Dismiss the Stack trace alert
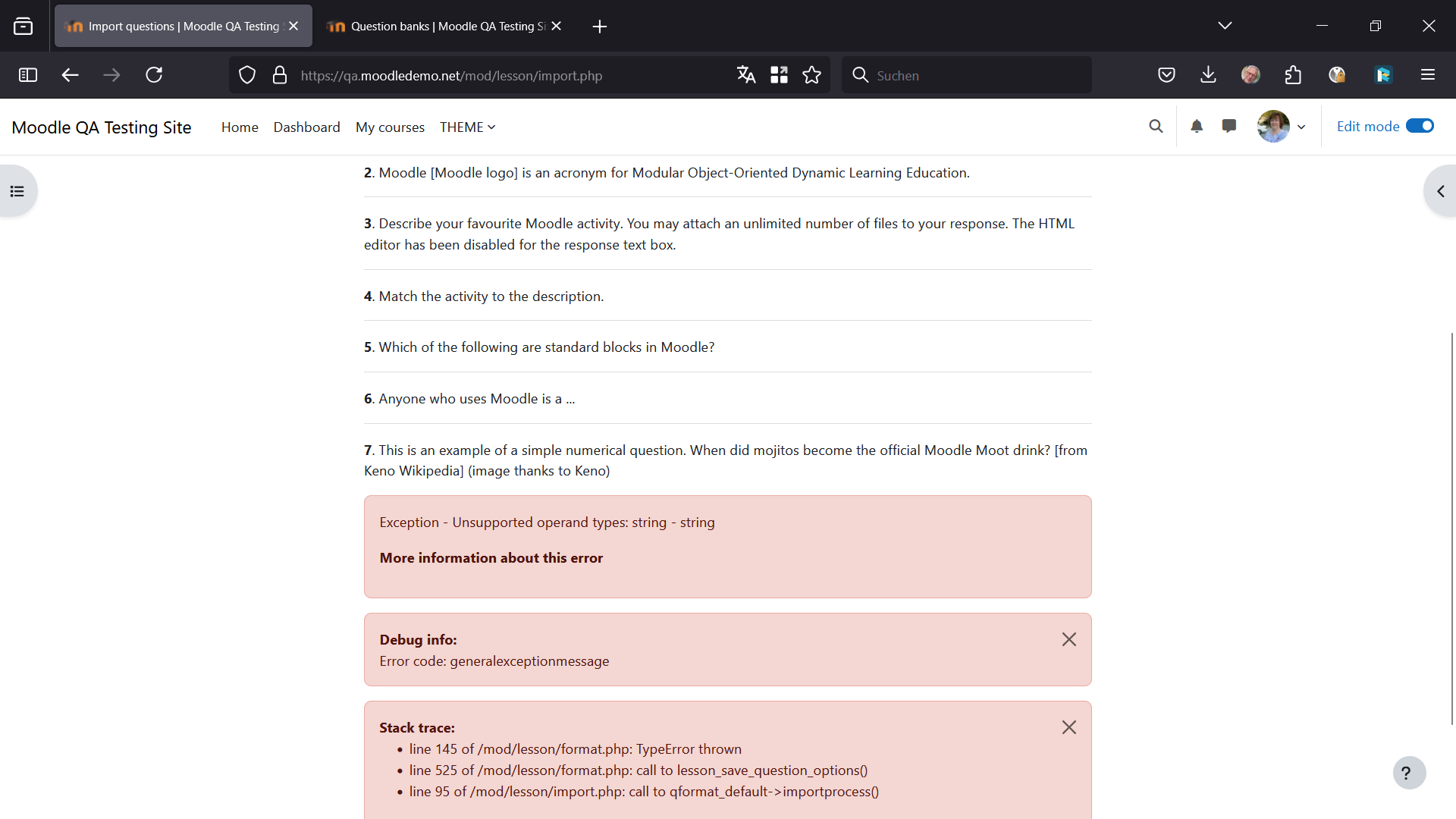1456x819 pixels. [x=1069, y=727]
